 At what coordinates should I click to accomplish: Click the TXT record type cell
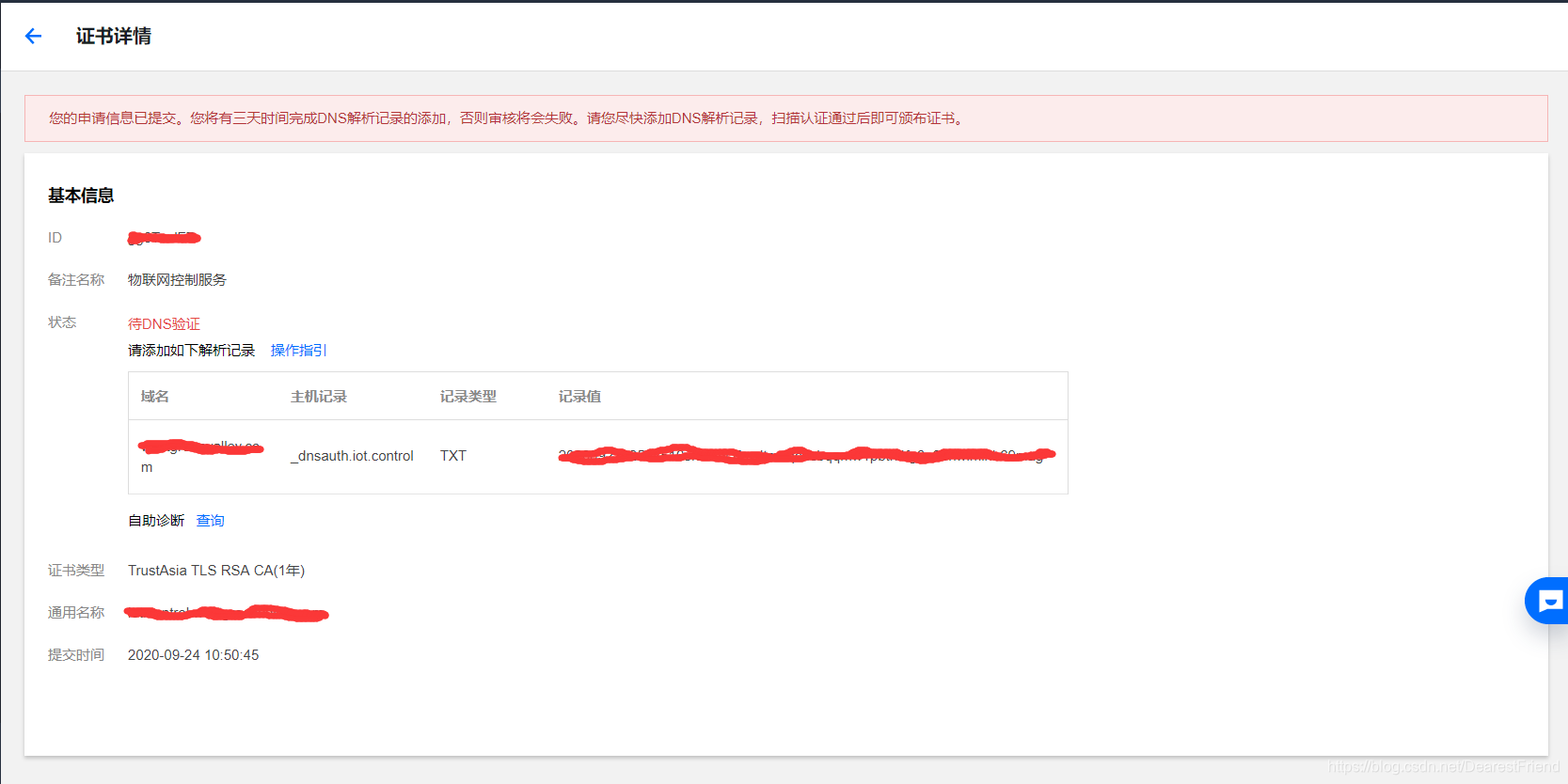pyautogui.click(x=453, y=456)
